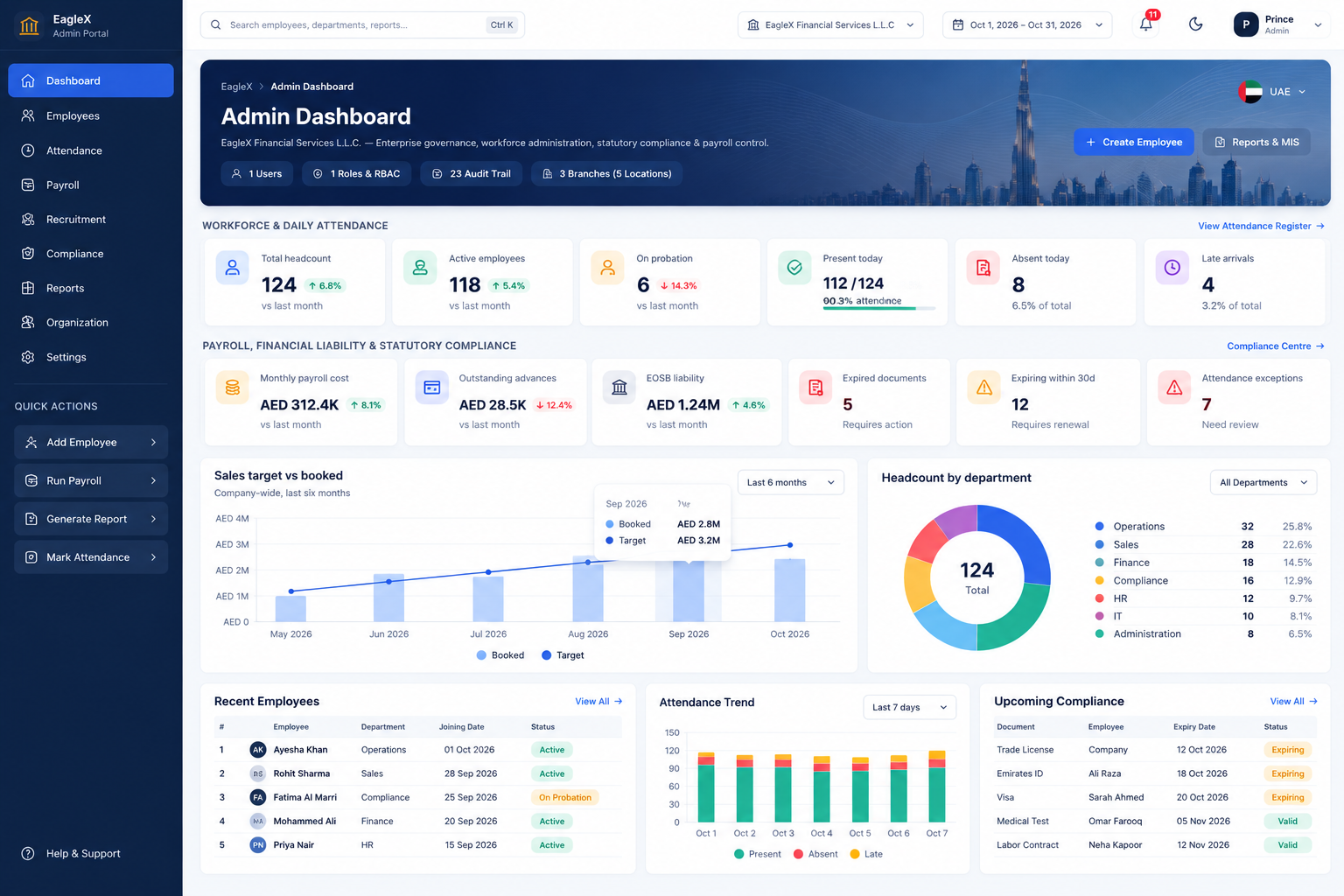This screenshot has width=1344, height=896.
Task: Click the Monthly payroll cost coins icon
Action: [x=233, y=387]
